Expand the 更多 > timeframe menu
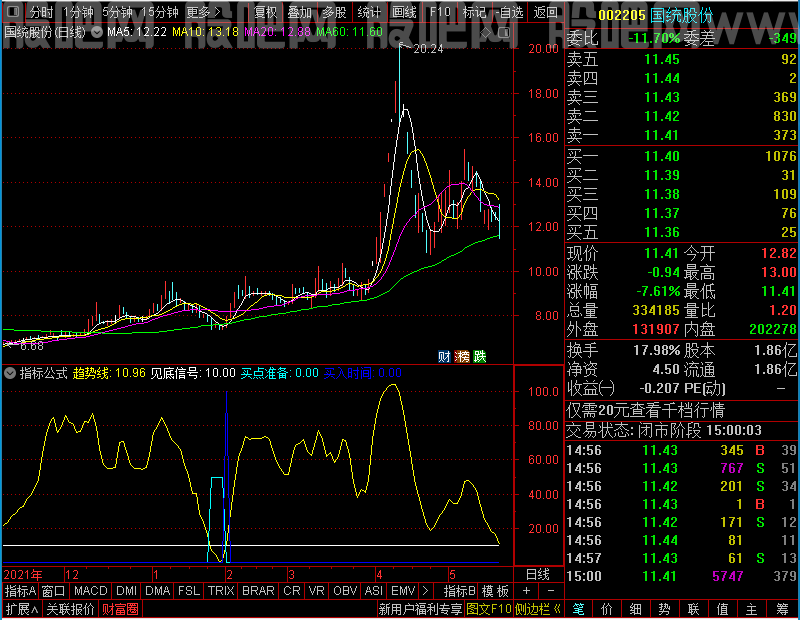This screenshot has height=620, width=800. pos(203,12)
